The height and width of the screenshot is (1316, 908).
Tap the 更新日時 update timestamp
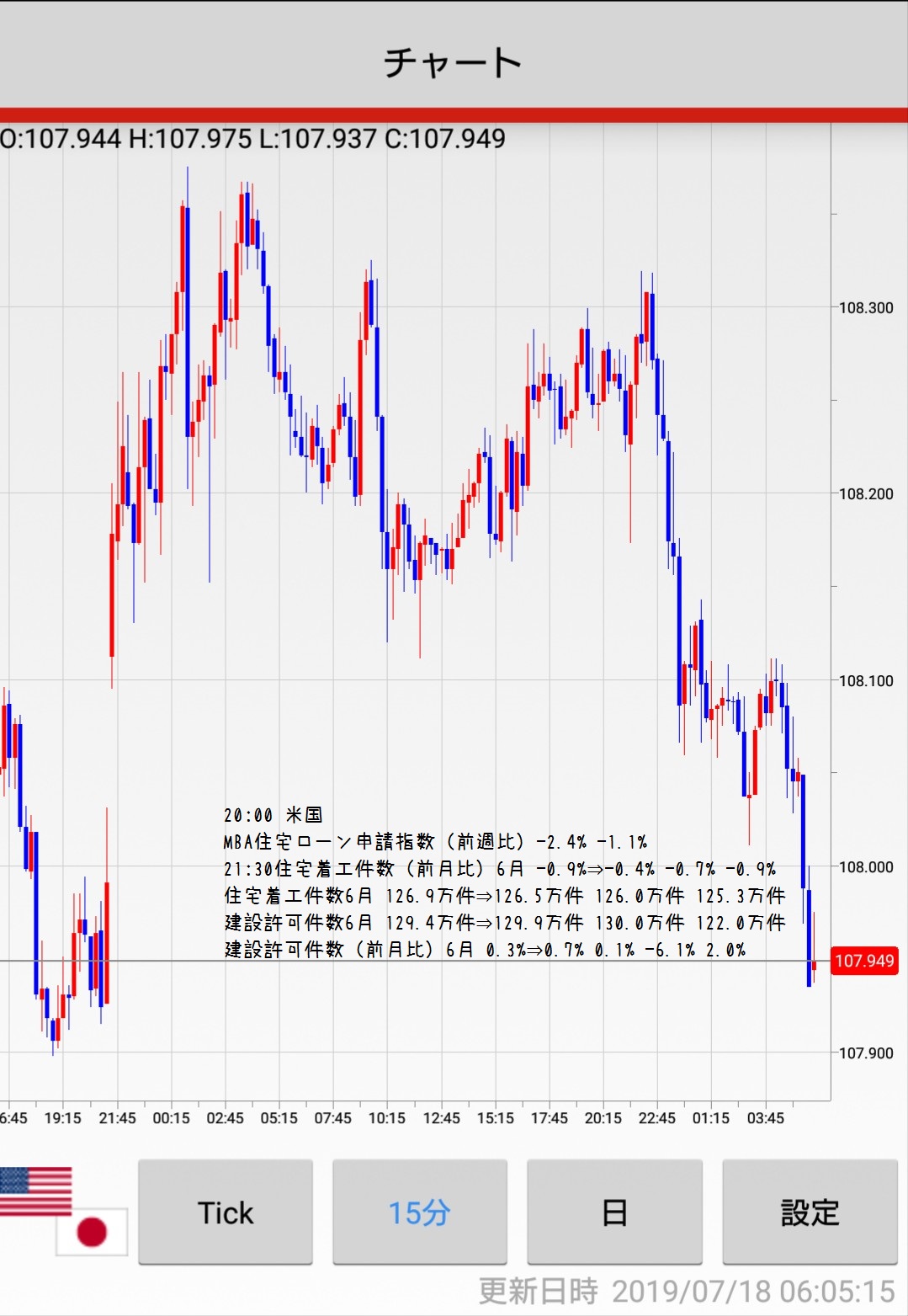[x=687, y=1291]
